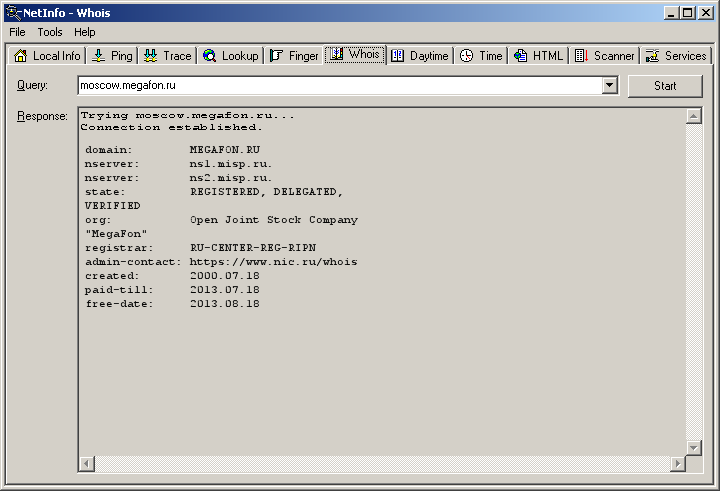Click the response scroll up arrow
Viewport: 720px width, 491px height.
click(x=693, y=116)
